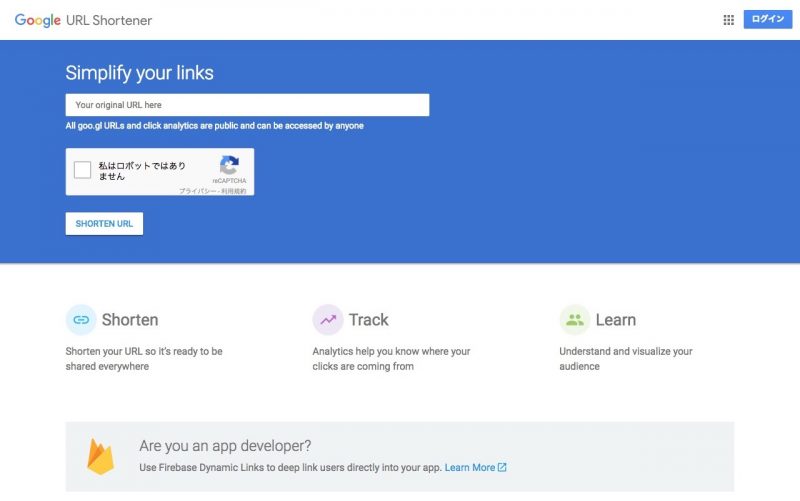800x501 pixels.
Task: Click the "Simplify your links" heading
Action: coord(139,73)
